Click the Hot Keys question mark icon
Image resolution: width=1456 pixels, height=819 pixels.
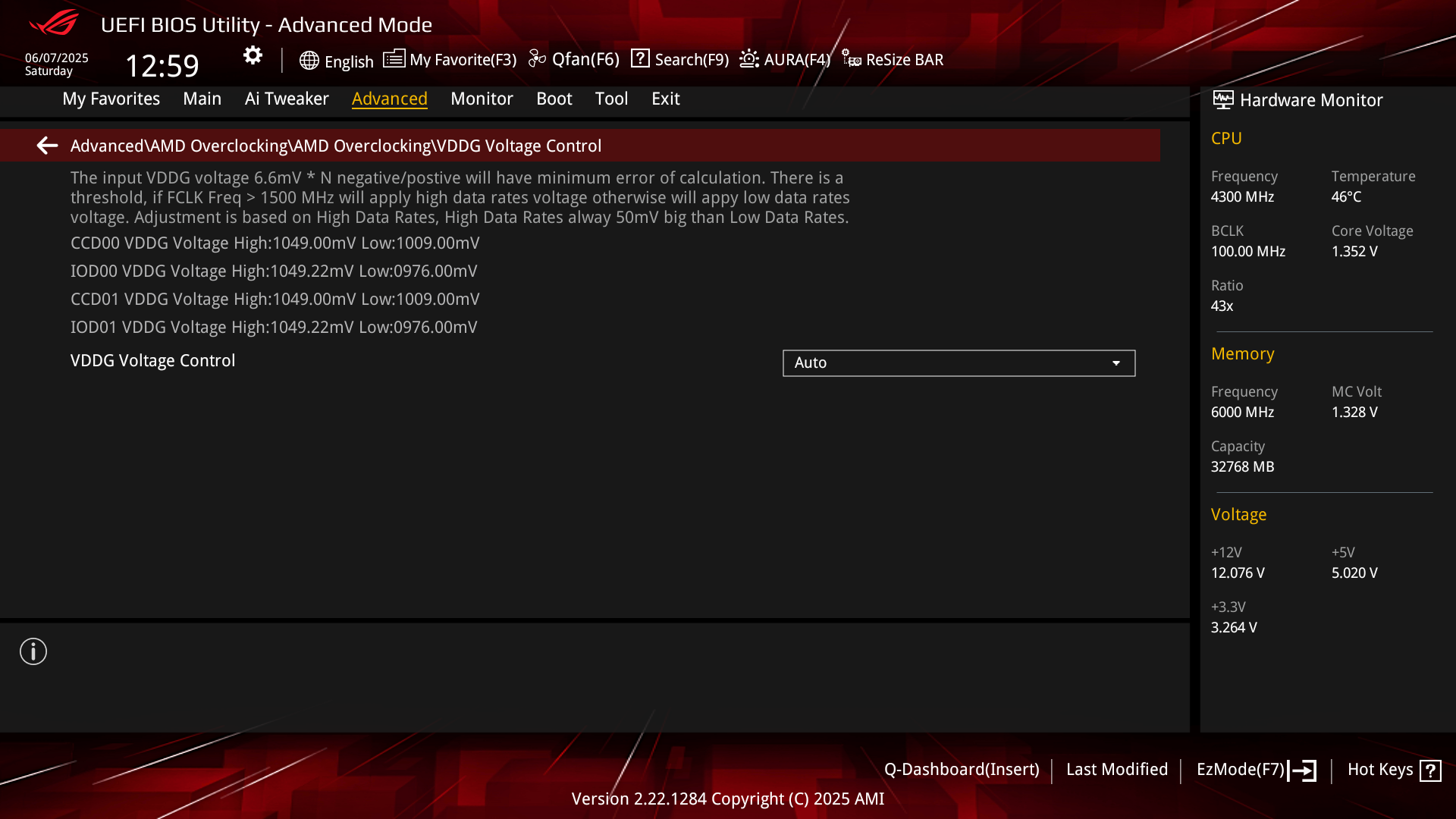(x=1430, y=770)
